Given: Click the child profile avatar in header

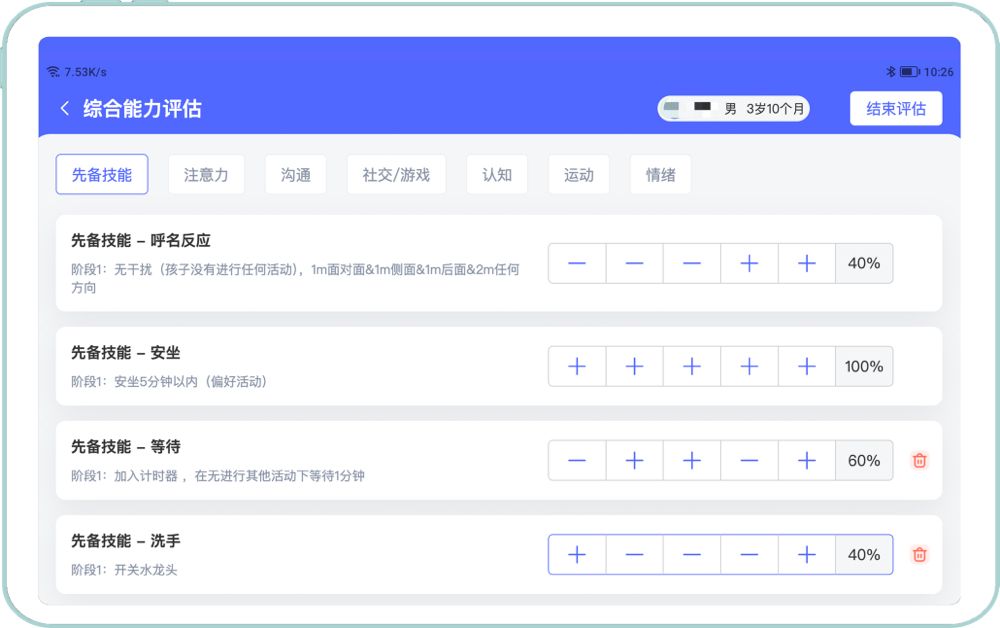Looking at the screenshot, I should coord(673,108).
